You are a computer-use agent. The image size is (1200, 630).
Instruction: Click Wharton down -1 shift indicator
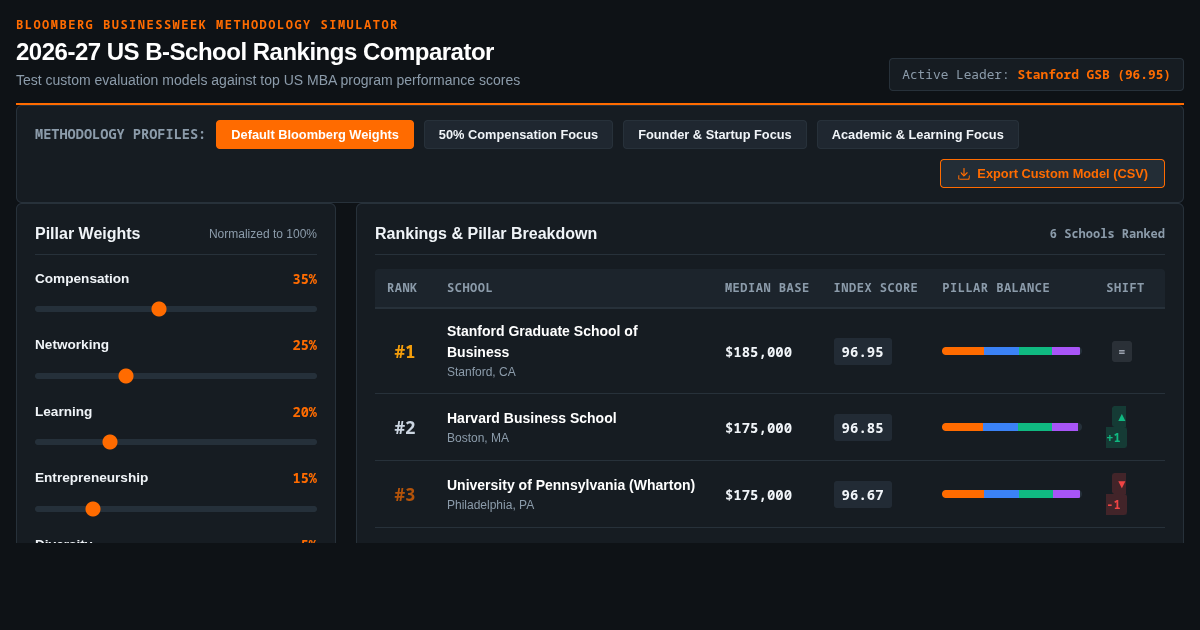tap(1117, 494)
